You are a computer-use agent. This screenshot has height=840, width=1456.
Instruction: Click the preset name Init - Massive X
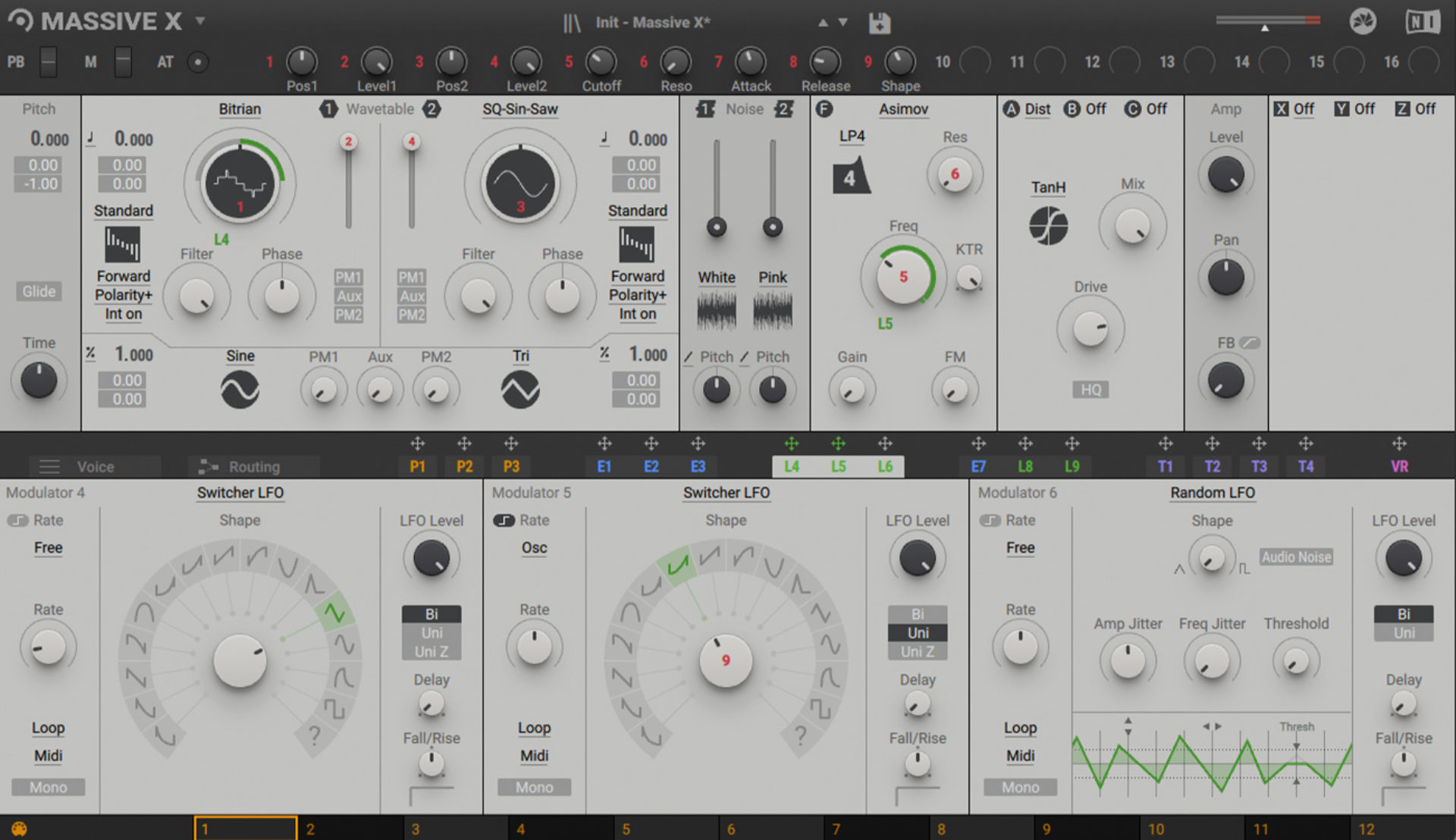pyautogui.click(x=653, y=22)
